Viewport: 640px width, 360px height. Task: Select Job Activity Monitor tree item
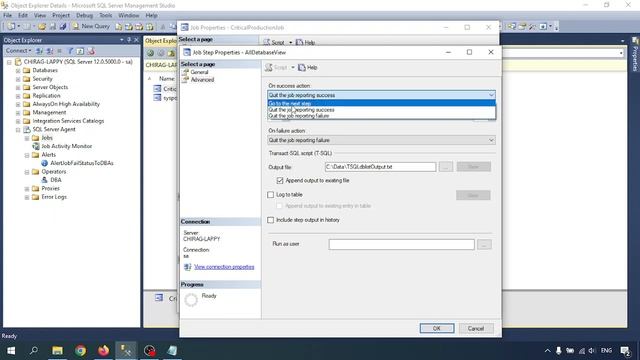tap(67, 146)
